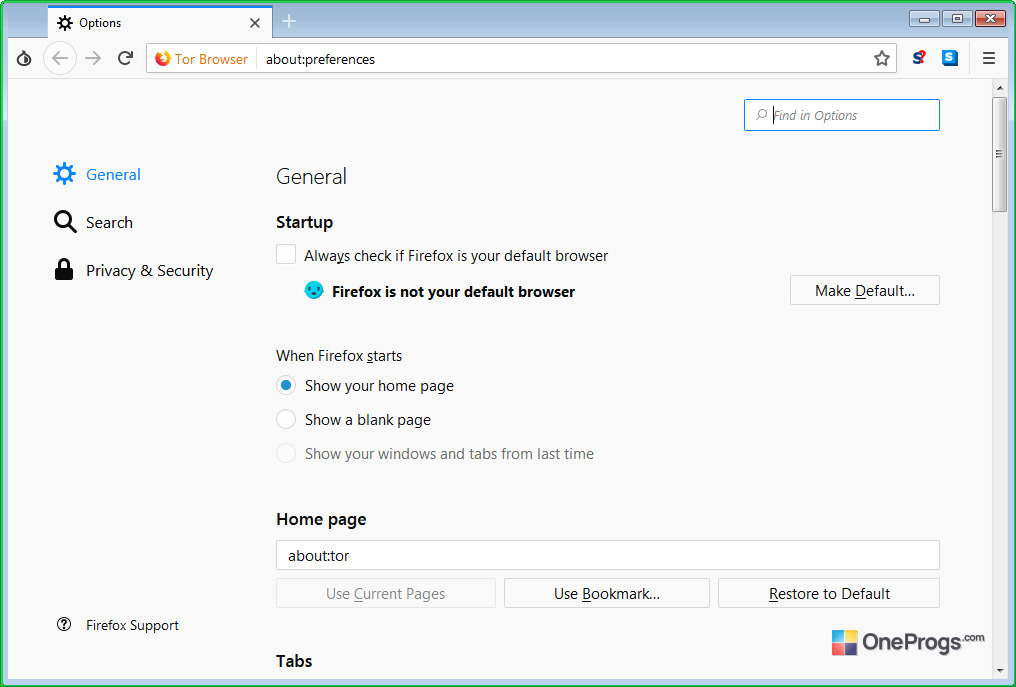
Task: Focus the Find in Options search field
Action: (x=842, y=115)
